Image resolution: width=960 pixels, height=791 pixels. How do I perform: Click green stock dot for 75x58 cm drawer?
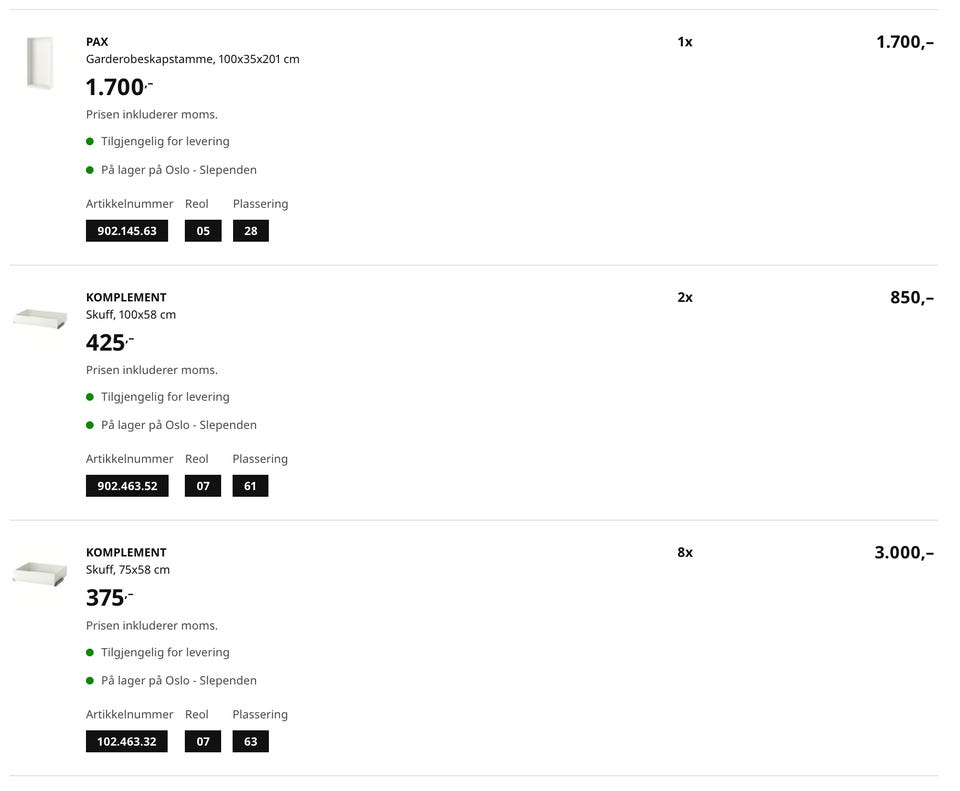click(x=90, y=681)
